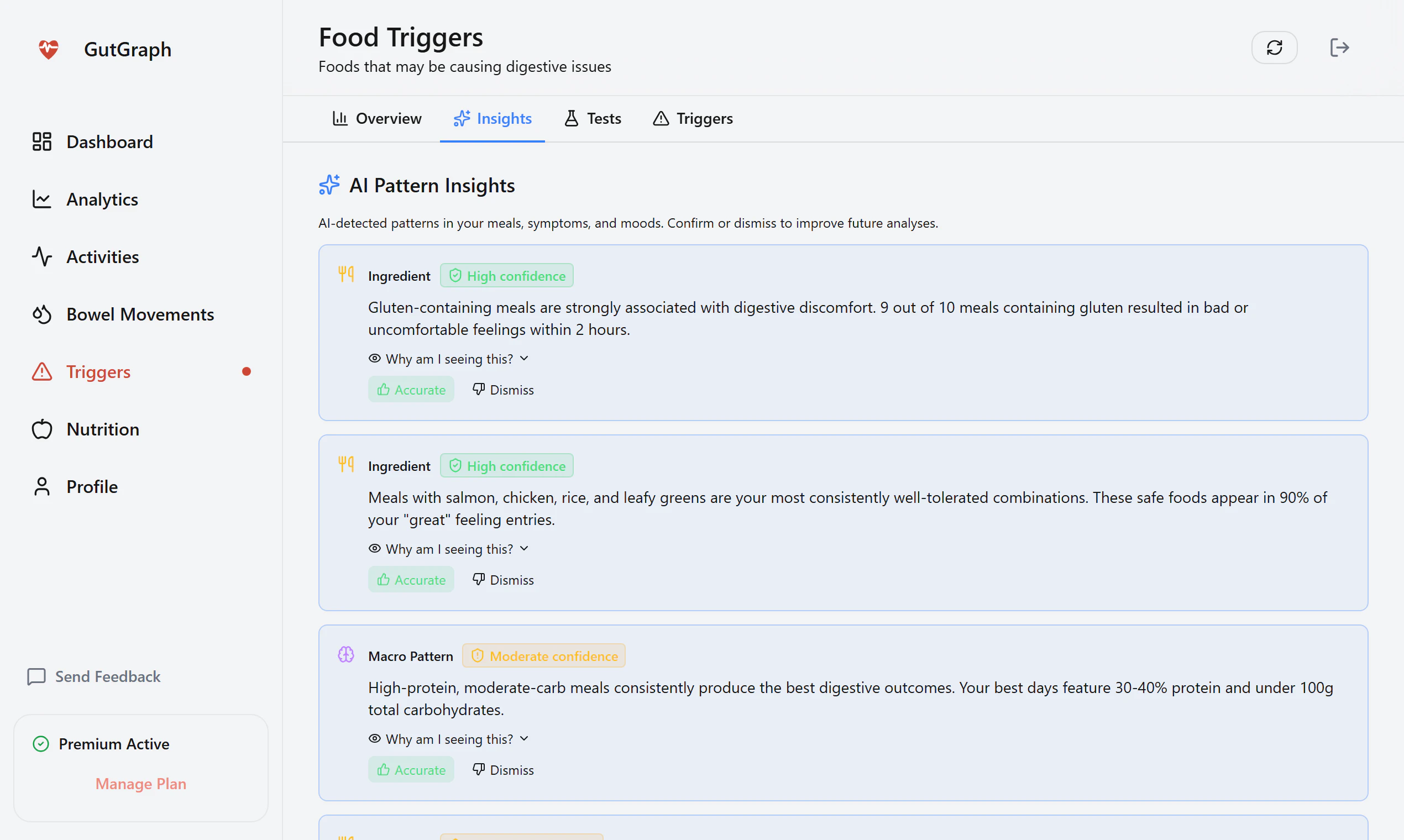The image size is (1404, 840).
Task: Click the Manage Plan link
Action: (140, 784)
